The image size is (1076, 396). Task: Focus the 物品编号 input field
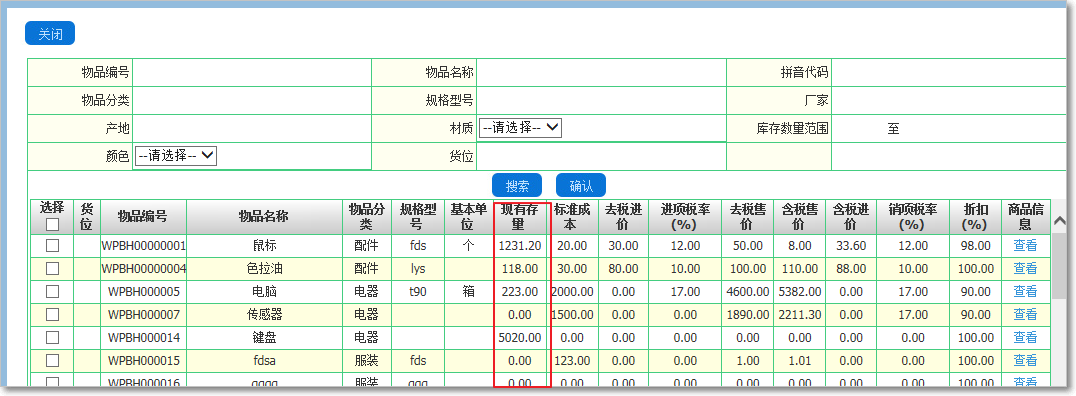(252, 73)
